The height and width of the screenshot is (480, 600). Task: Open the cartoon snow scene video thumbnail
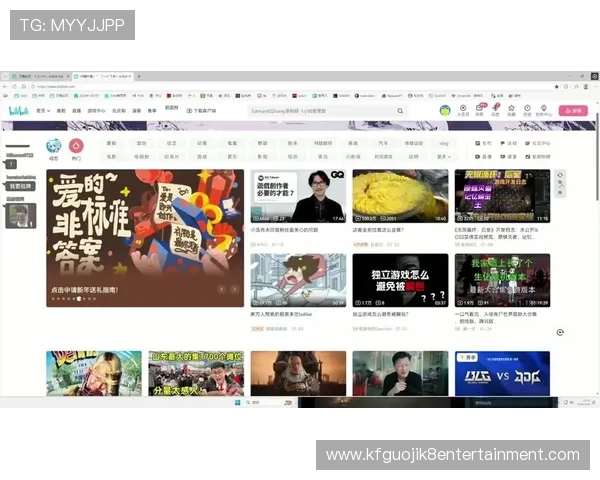[298, 280]
